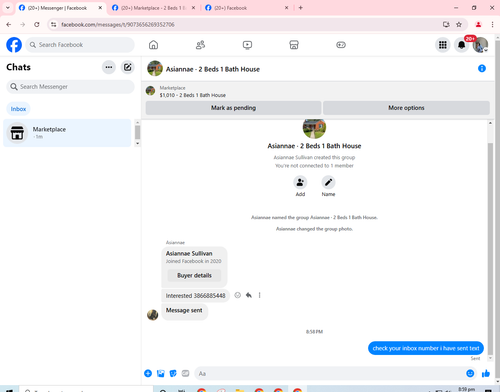Close the Marketplace - 2 Beds browser tab
The width and height of the screenshot is (500, 392).
[193, 8]
